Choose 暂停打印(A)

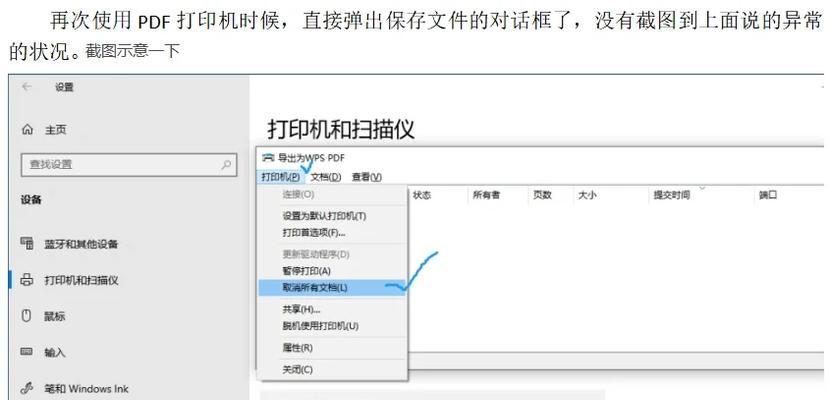tap(306, 271)
